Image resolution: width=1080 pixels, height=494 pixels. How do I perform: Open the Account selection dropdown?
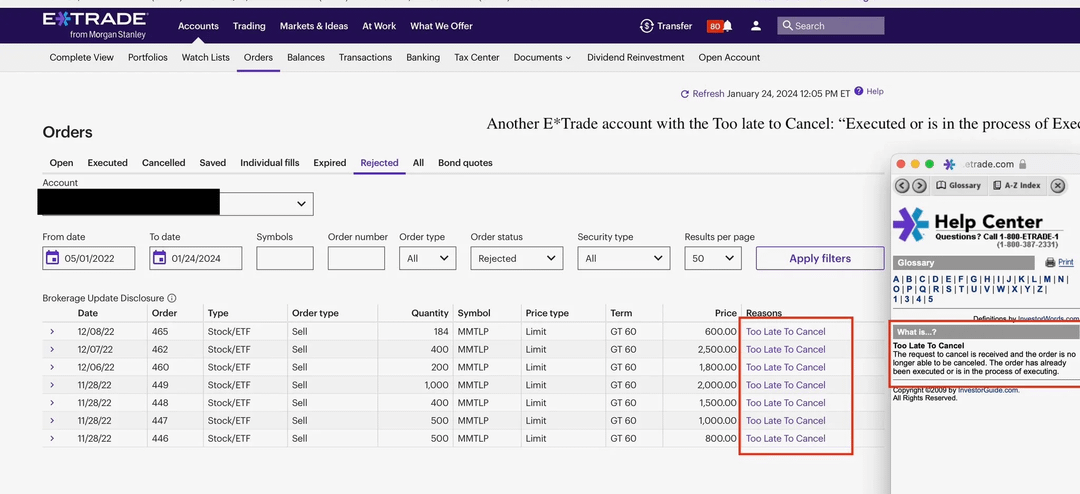(x=178, y=203)
